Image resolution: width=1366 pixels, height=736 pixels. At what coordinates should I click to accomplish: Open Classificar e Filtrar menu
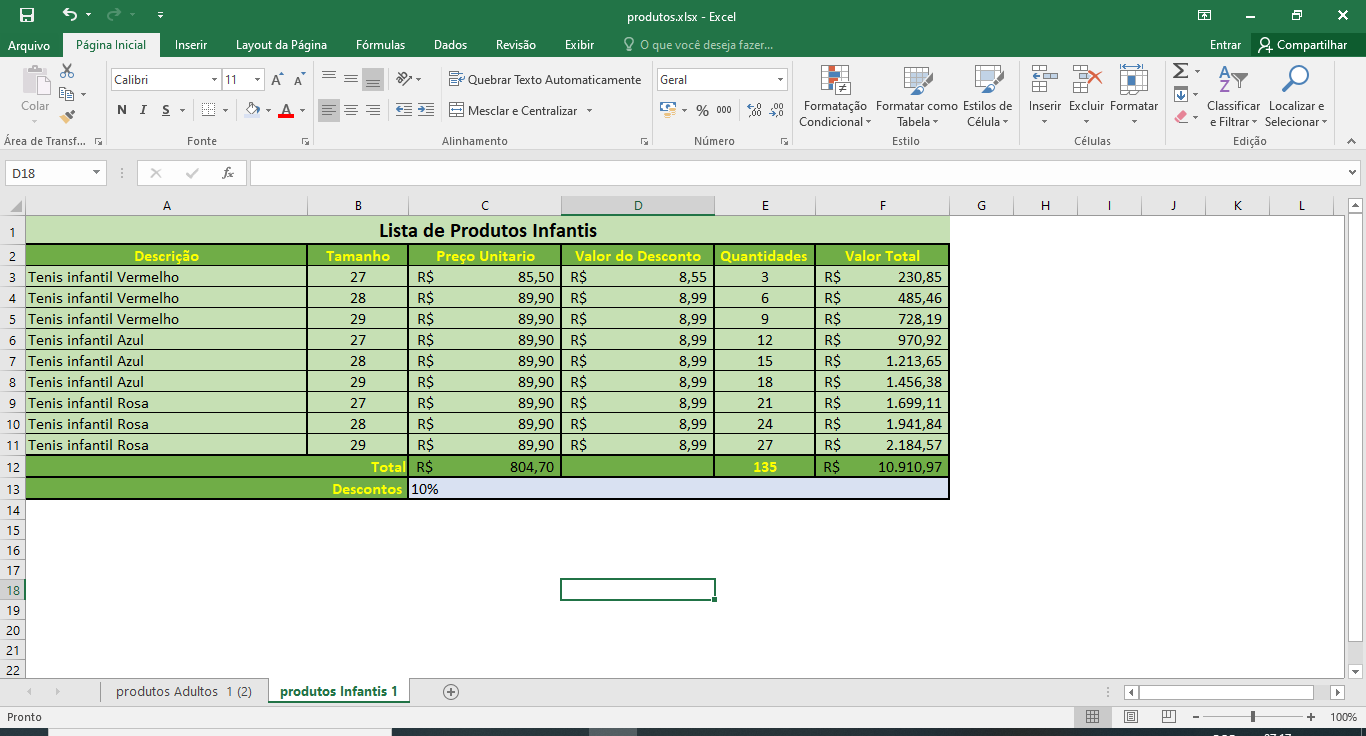pyautogui.click(x=1234, y=97)
